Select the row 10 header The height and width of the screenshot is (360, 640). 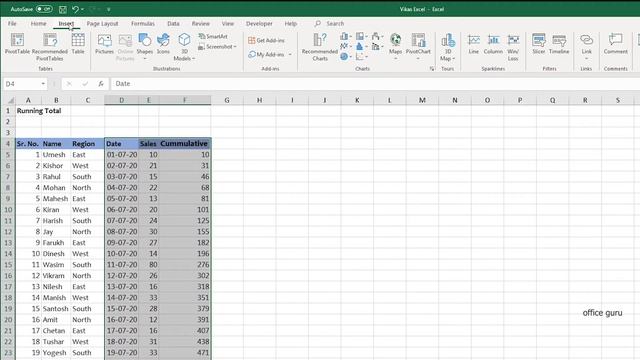[8, 209]
